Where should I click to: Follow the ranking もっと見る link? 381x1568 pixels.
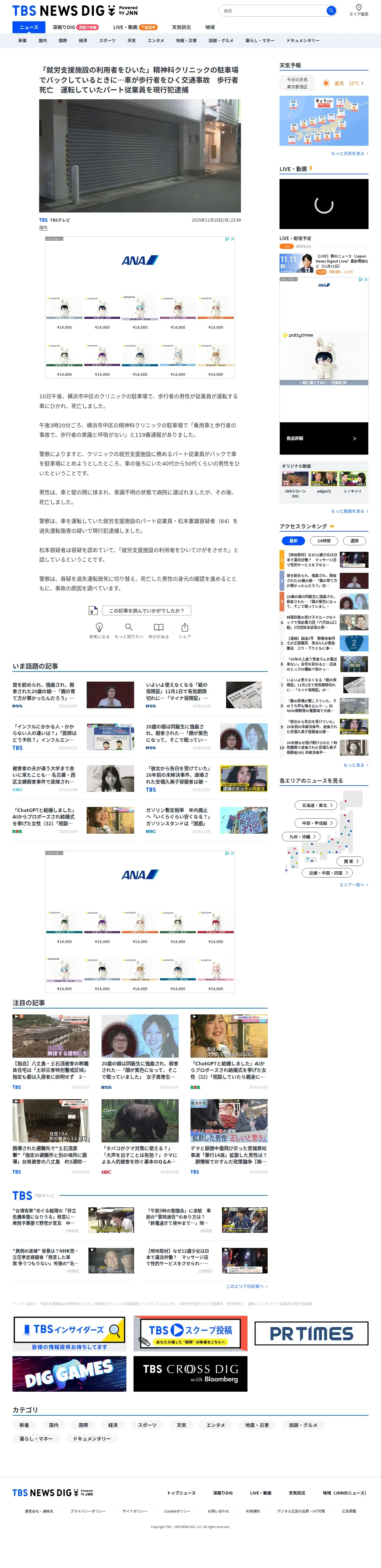click(356, 765)
